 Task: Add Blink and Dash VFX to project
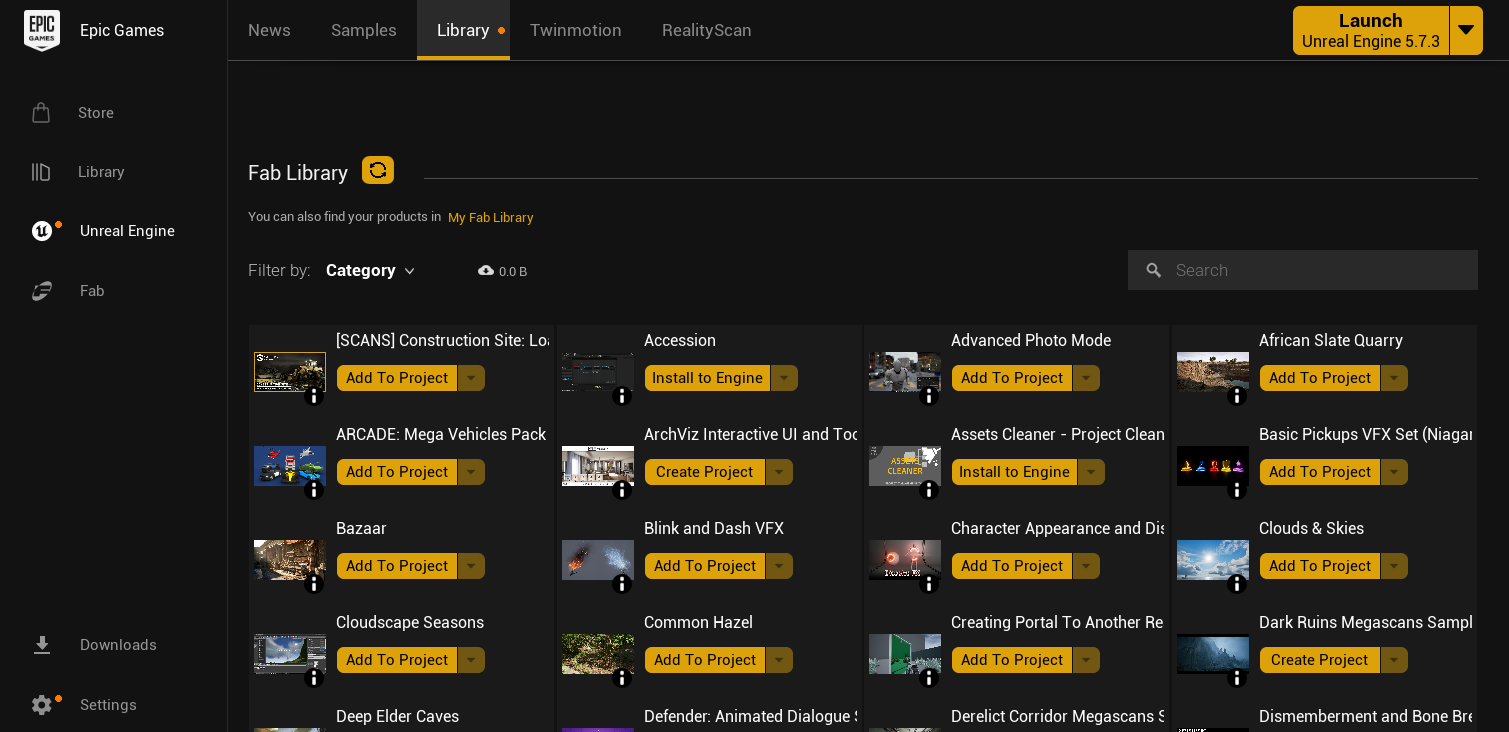pyautogui.click(x=705, y=566)
